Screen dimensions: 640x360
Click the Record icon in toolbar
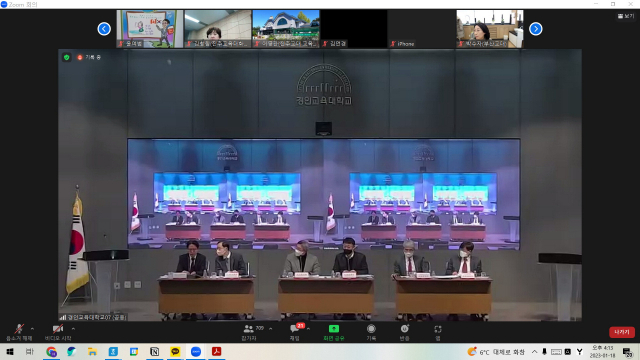[371, 332]
